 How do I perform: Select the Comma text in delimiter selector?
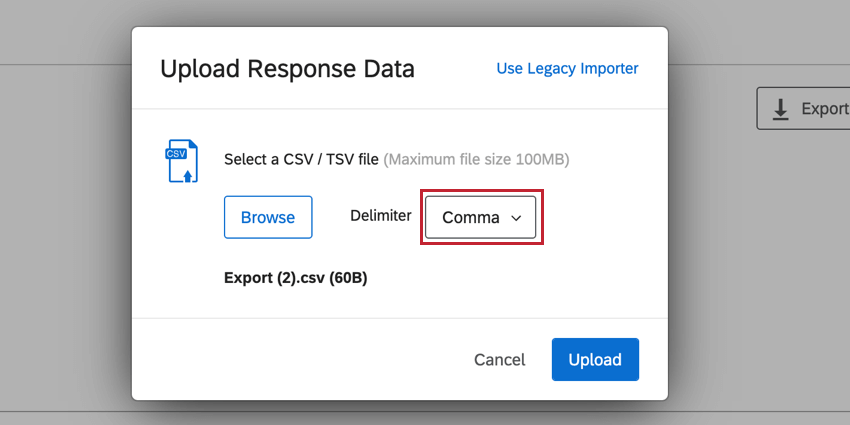pyautogui.click(x=471, y=217)
